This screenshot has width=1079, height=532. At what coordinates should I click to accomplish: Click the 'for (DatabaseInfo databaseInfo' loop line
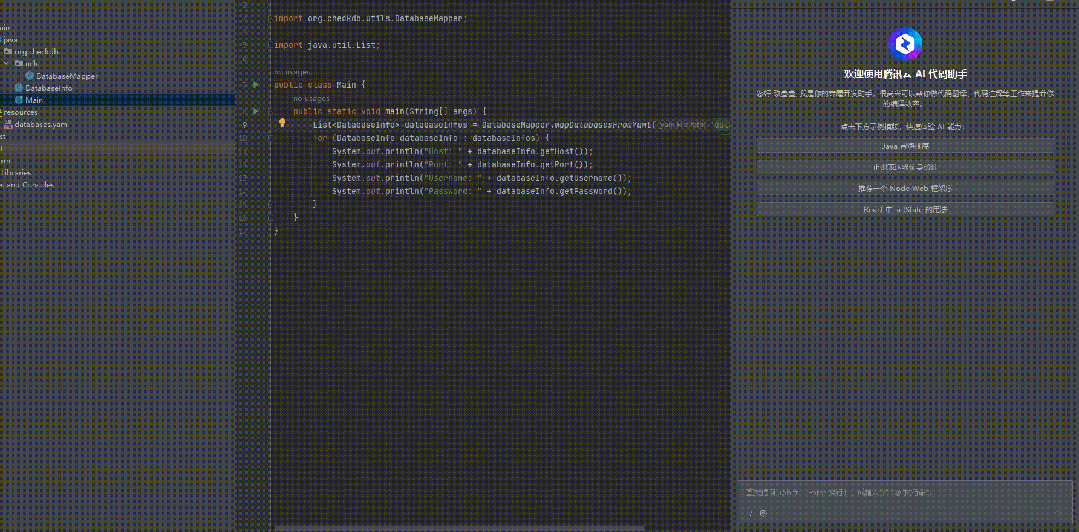pos(431,138)
